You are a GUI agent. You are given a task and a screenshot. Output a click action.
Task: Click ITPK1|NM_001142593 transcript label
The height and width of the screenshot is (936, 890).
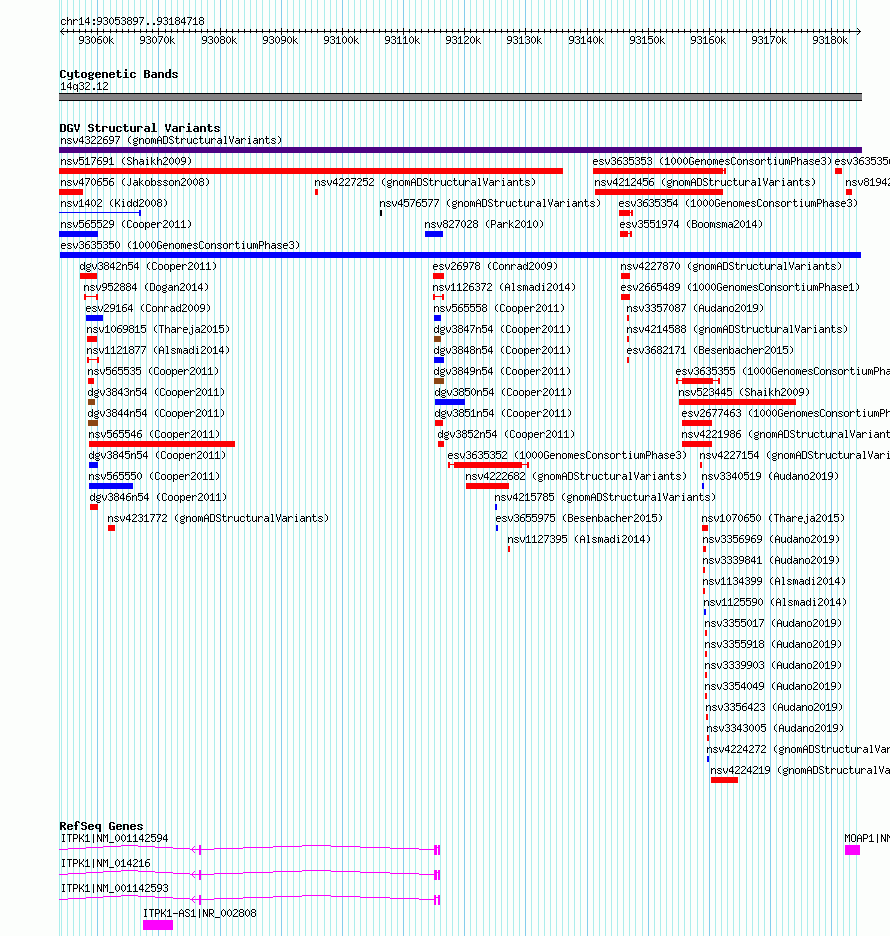click(x=115, y=888)
